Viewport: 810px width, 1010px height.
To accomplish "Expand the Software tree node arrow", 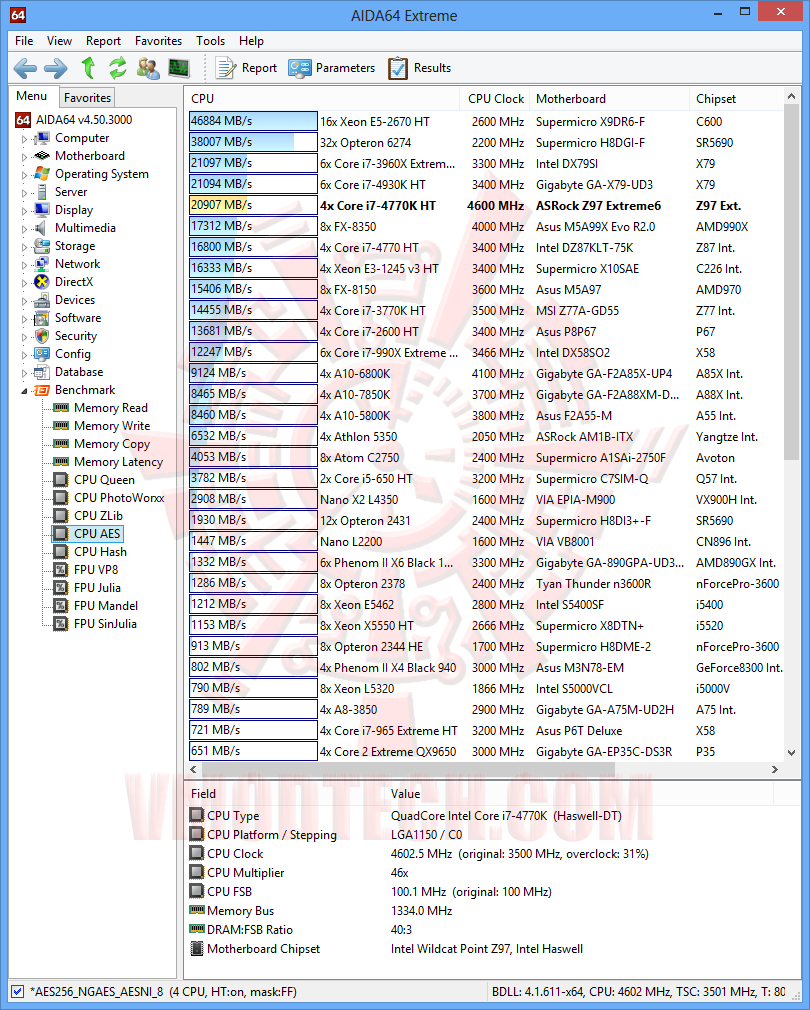I will [x=25, y=319].
